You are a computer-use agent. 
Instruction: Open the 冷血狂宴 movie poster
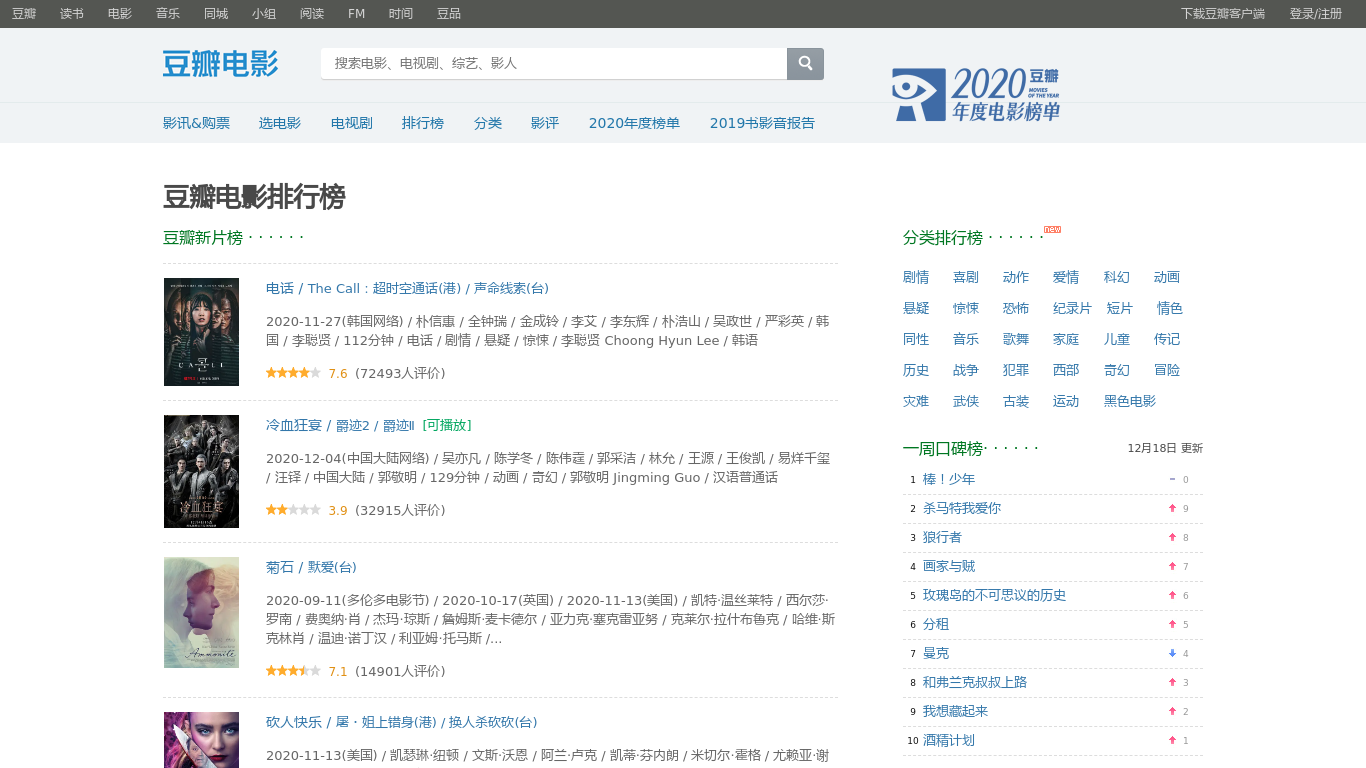(x=201, y=471)
